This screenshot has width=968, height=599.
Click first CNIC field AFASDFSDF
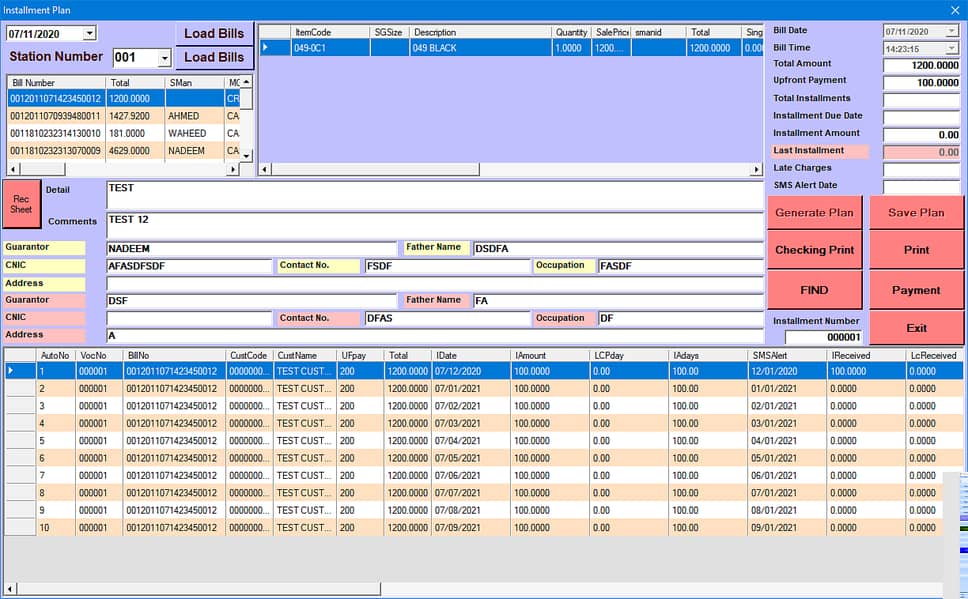[189, 266]
